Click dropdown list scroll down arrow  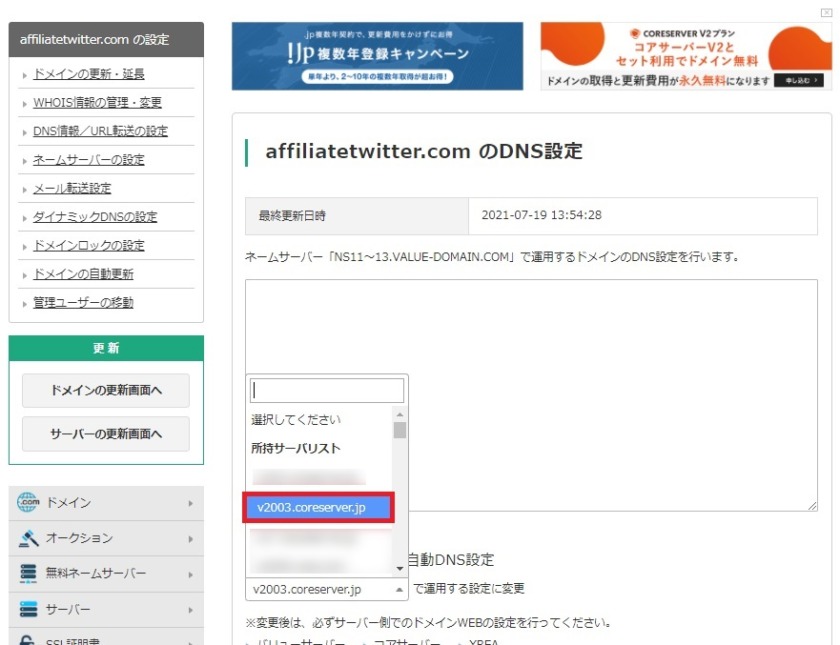(x=400, y=568)
